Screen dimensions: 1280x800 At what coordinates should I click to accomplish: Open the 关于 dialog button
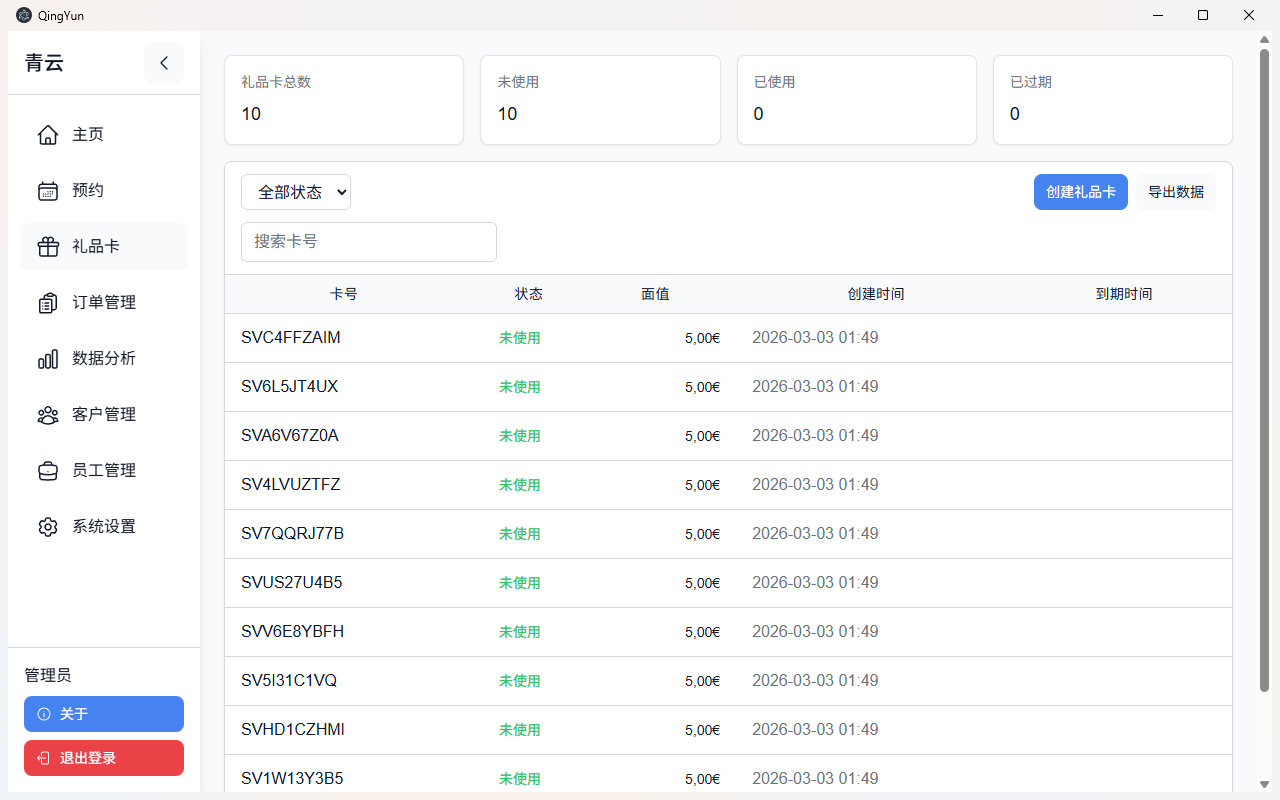pyautogui.click(x=104, y=714)
